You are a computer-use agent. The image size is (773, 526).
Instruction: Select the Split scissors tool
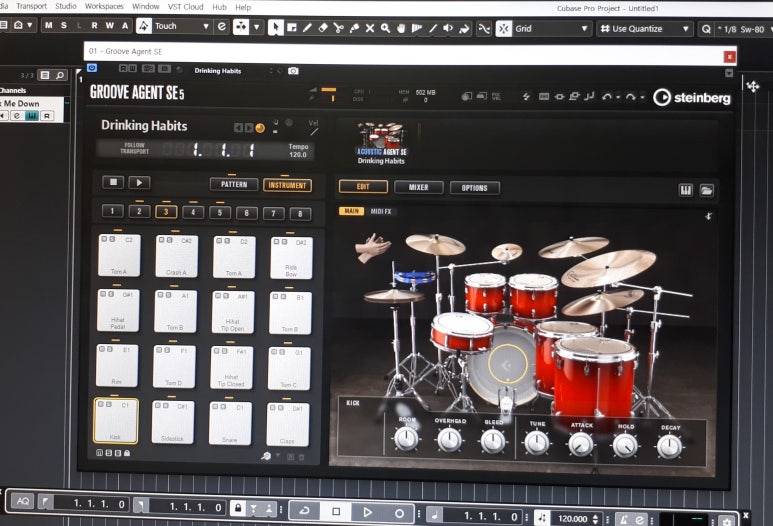point(338,28)
